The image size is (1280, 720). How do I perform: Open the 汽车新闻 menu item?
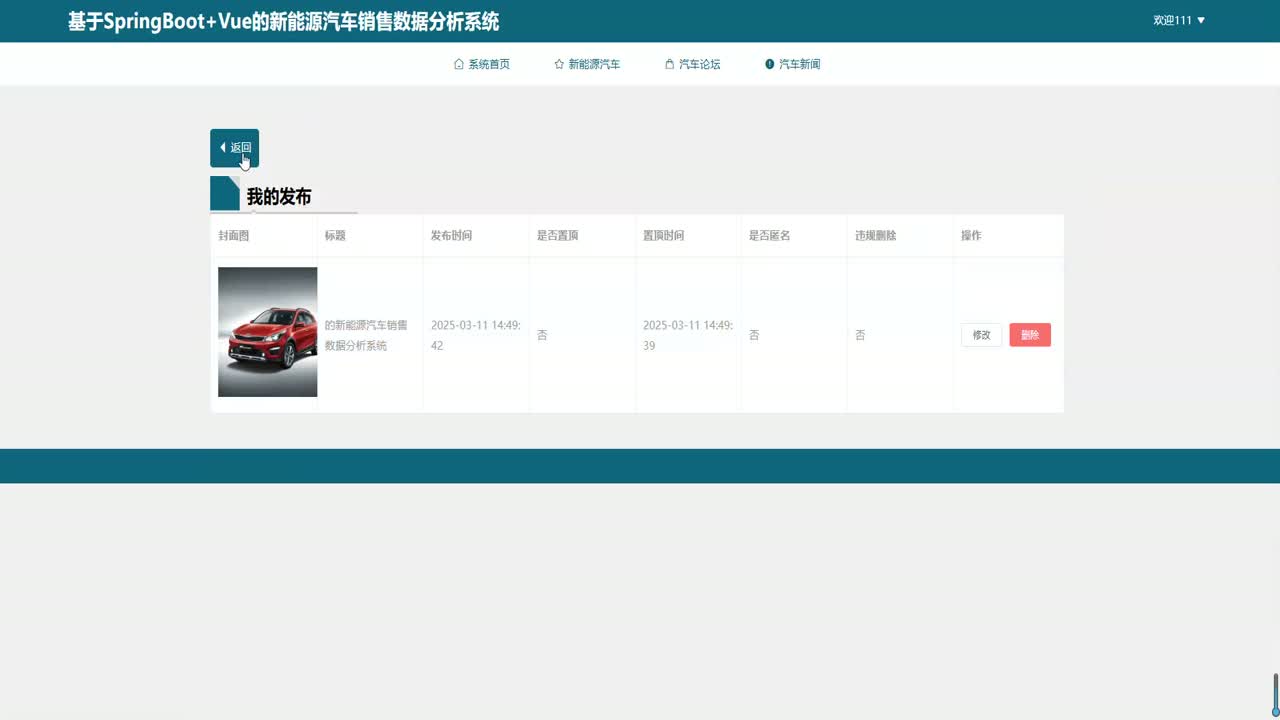click(793, 64)
